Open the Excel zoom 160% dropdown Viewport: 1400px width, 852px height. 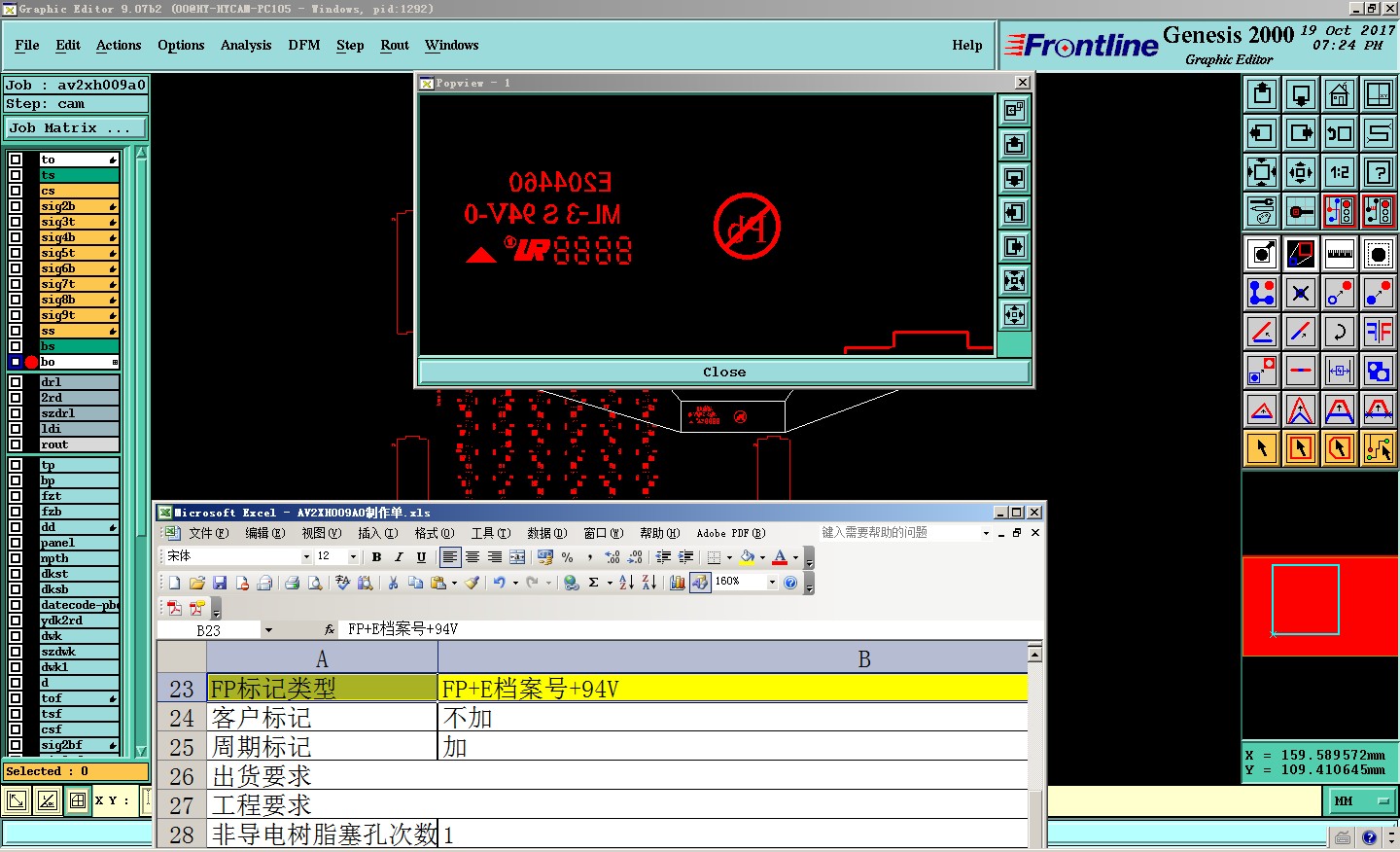(773, 583)
